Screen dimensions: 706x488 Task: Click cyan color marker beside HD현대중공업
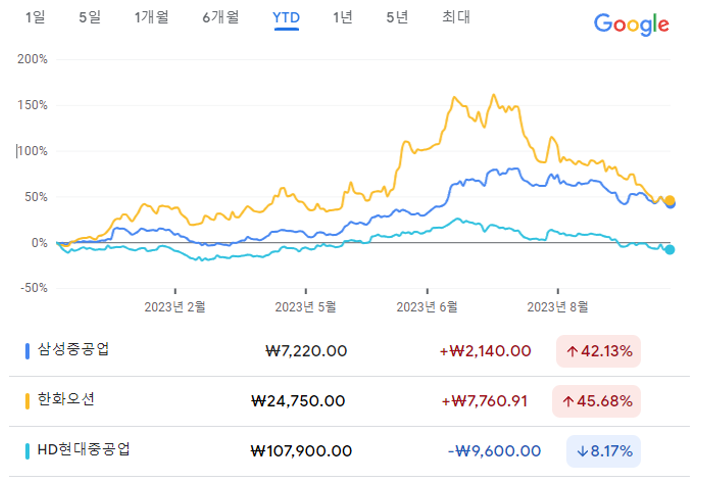click(x=27, y=450)
